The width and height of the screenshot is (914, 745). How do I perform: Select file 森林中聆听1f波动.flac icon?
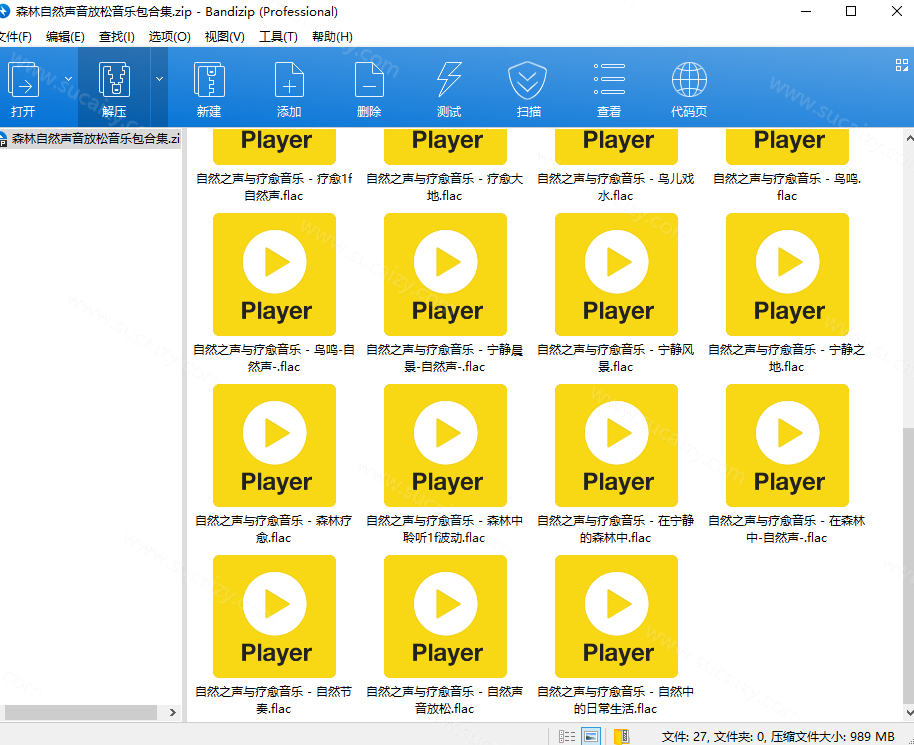pyautogui.click(x=445, y=445)
